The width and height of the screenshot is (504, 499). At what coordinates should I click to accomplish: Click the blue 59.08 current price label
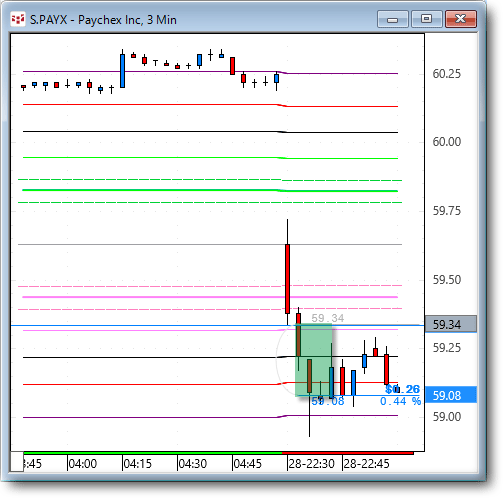coord(451,395)
